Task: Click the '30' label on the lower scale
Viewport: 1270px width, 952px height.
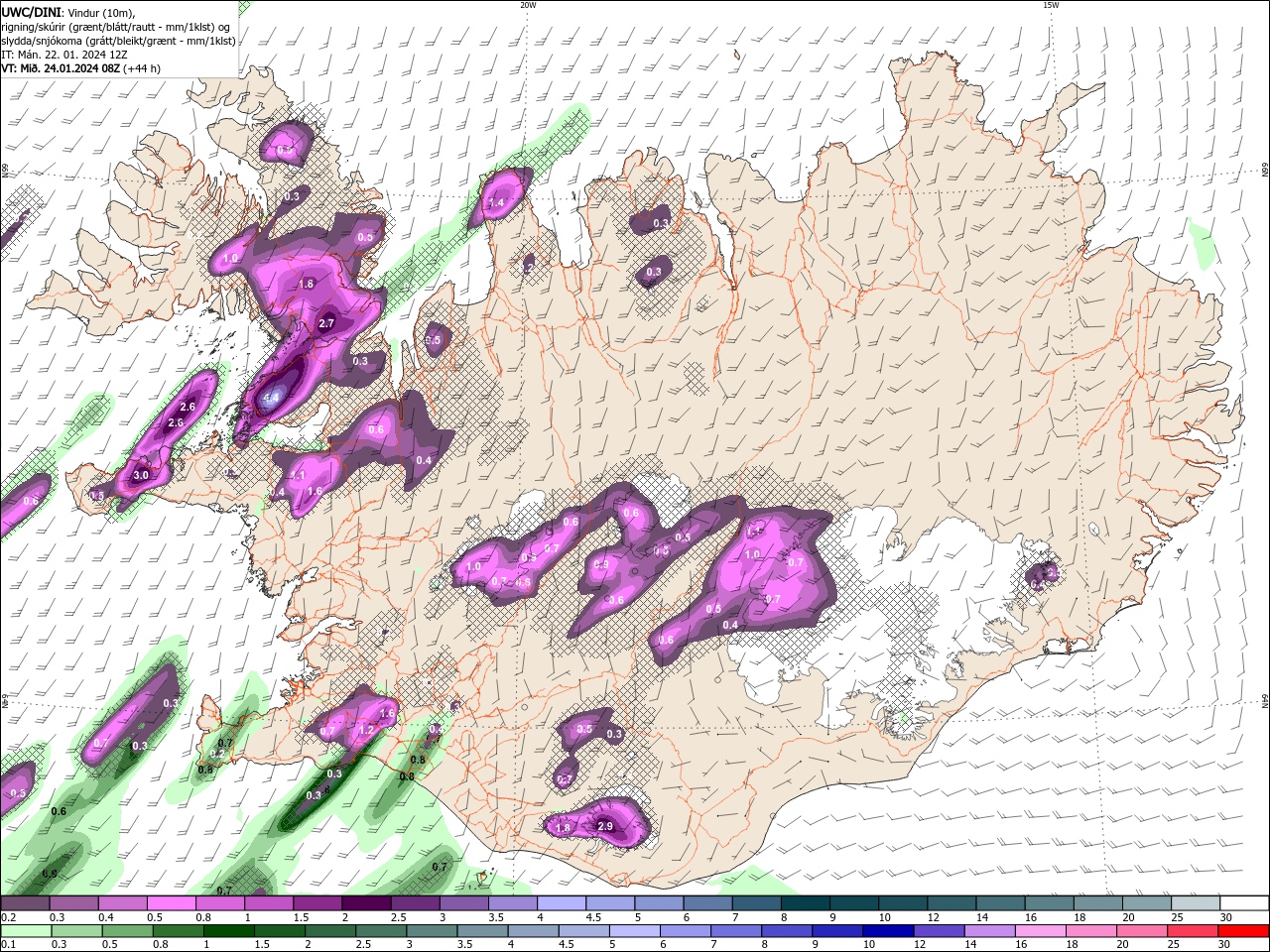Action: (x=1224, y=945)
